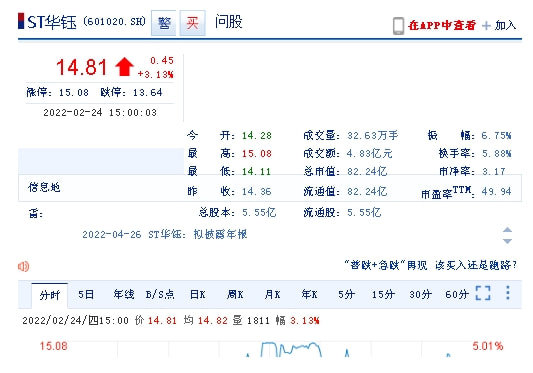
Task: Click the 涨停 limit-up value 15.08
Action: 74,92
